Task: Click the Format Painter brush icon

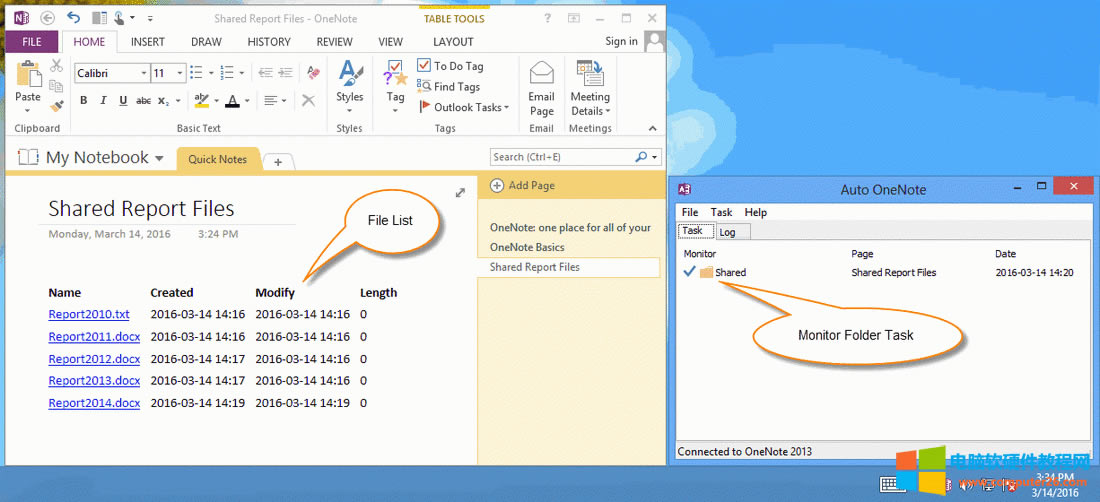Action: coord(57,106)
